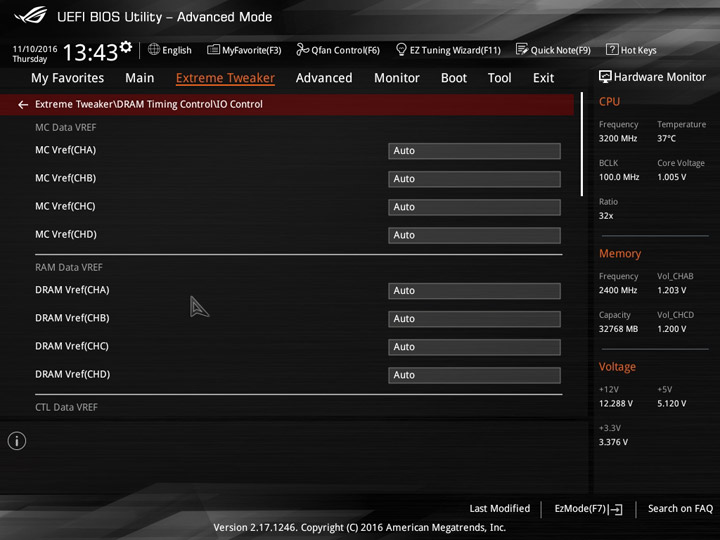Click the Qfan Control fan icon
720x540 pixels.
pos(302,49)
